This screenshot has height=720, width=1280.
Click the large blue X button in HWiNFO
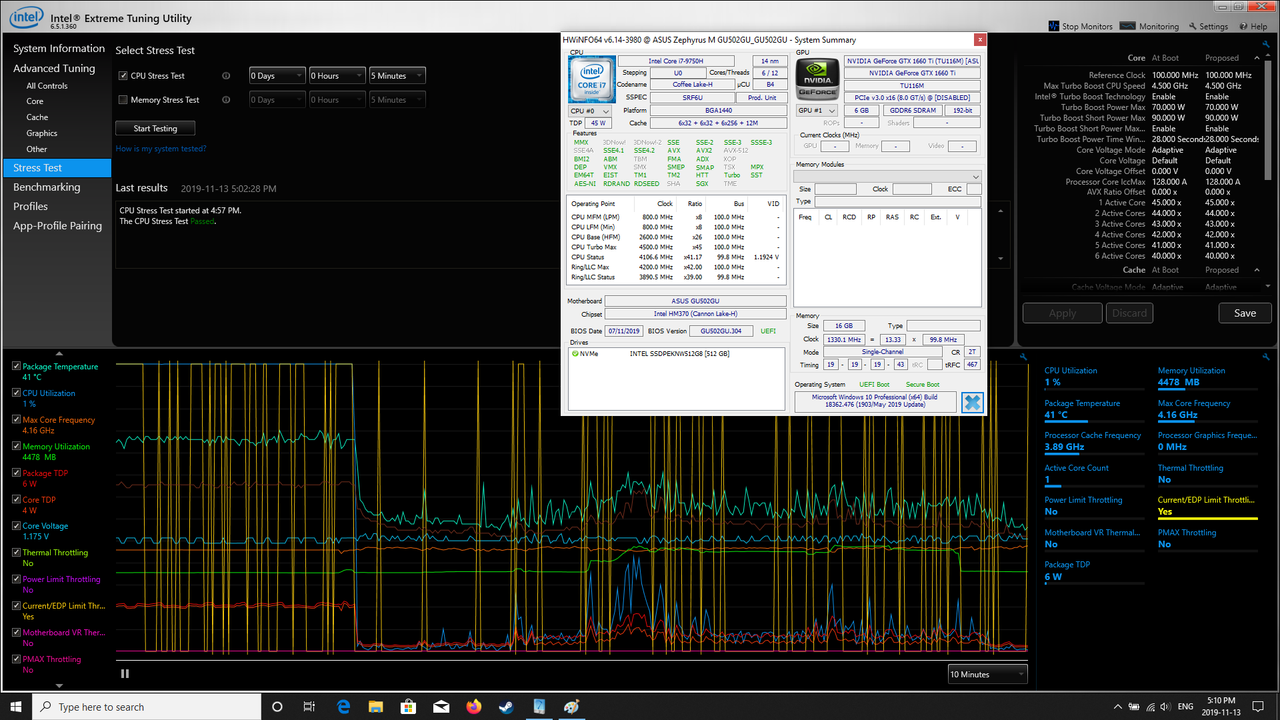pos(972,402)
